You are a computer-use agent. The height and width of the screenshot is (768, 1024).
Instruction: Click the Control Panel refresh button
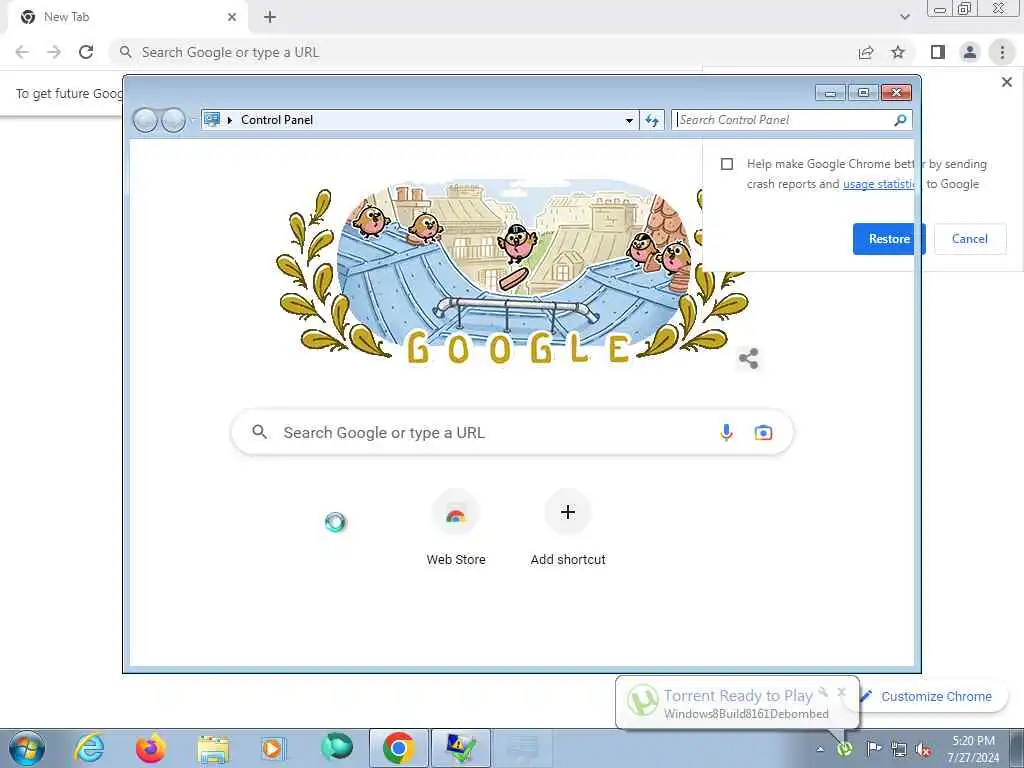652,120
